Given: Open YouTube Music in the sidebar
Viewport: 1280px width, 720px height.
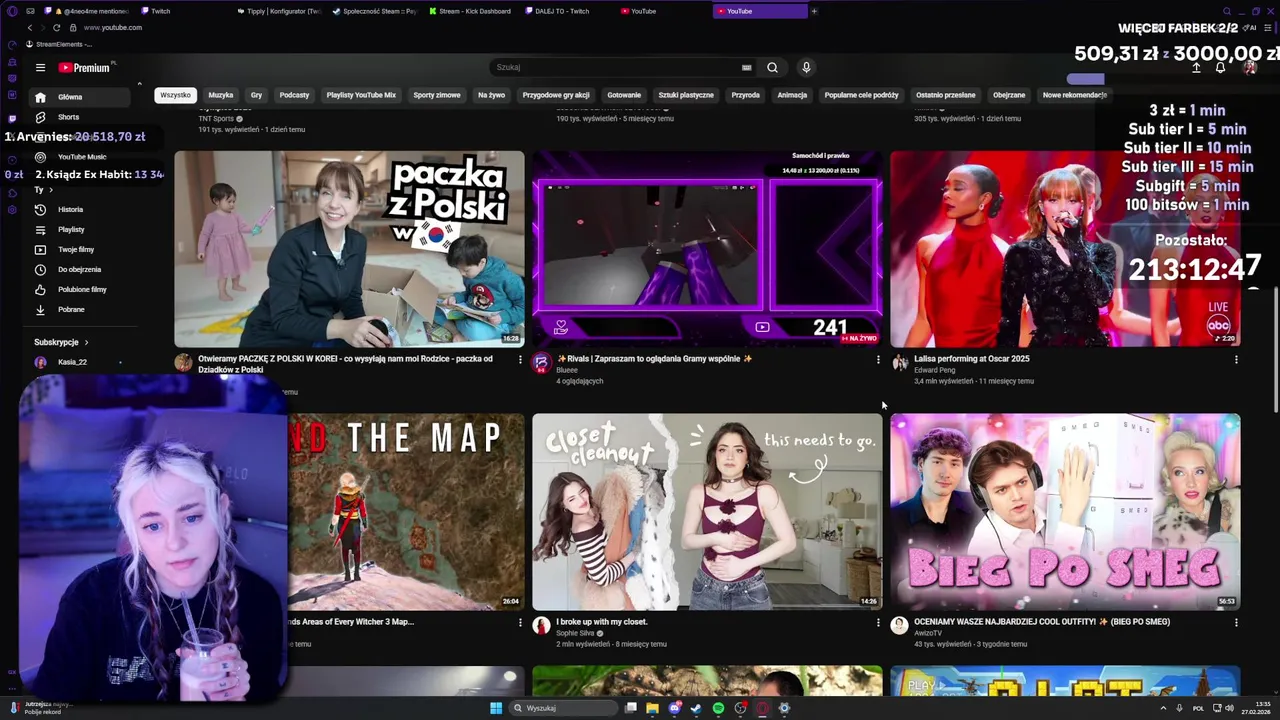Looking at the screenshot, I should pyautogui.click(x=80, y=157).
